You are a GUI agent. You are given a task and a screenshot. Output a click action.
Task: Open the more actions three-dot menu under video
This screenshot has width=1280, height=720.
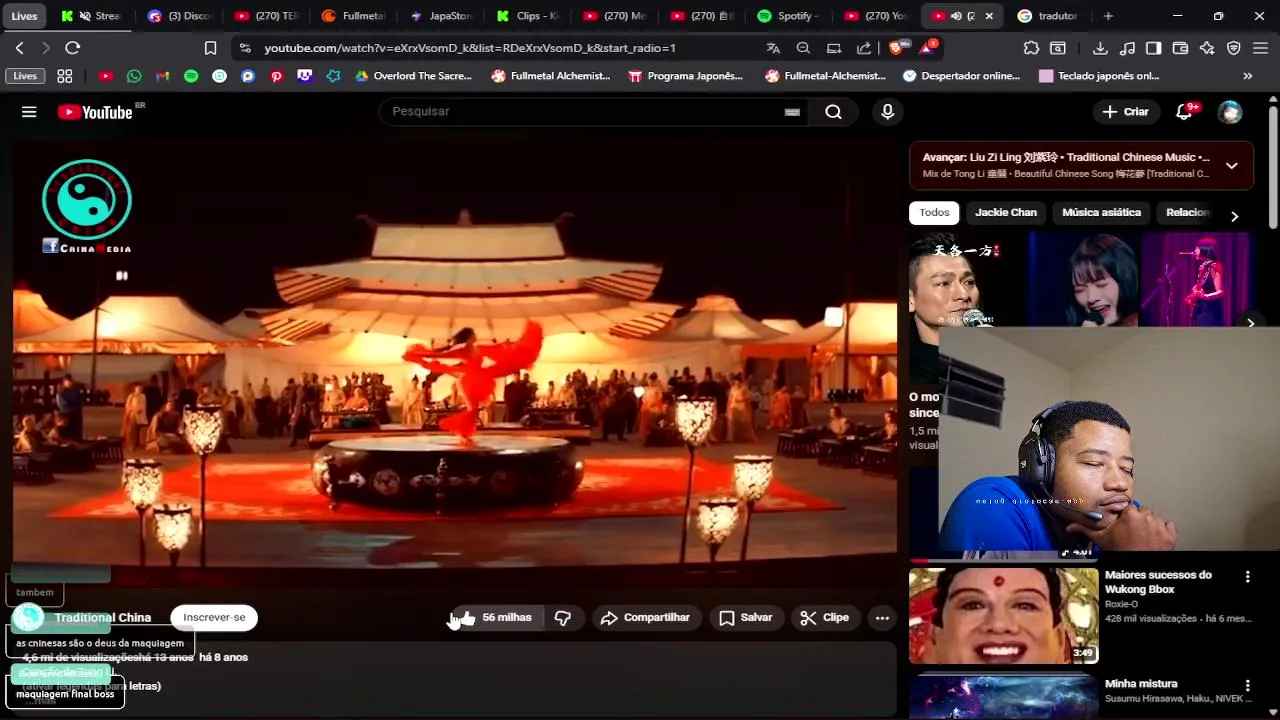point(882,618)
